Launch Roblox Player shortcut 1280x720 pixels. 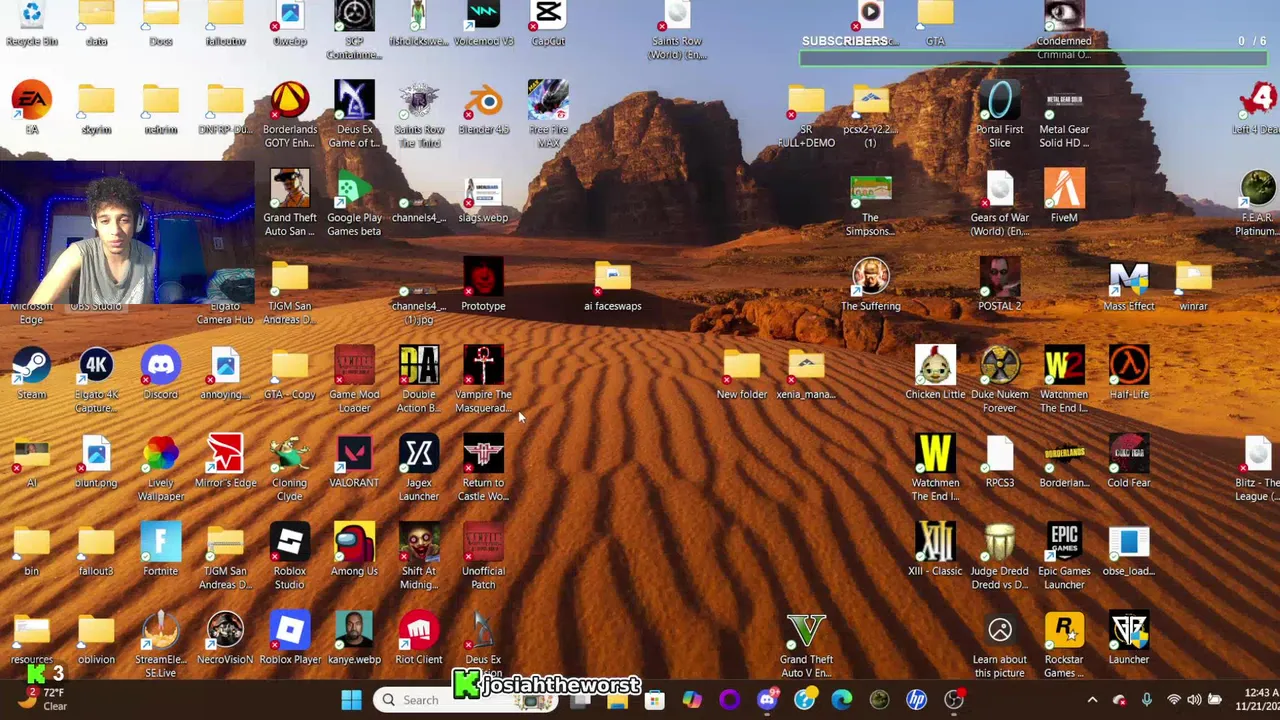[290, 638]
